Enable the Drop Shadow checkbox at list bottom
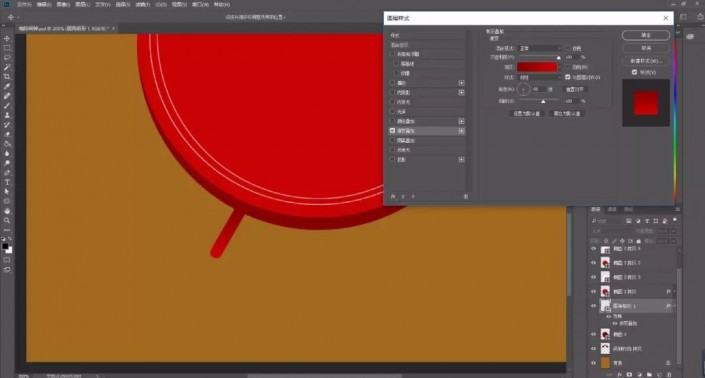 (393, 160)
